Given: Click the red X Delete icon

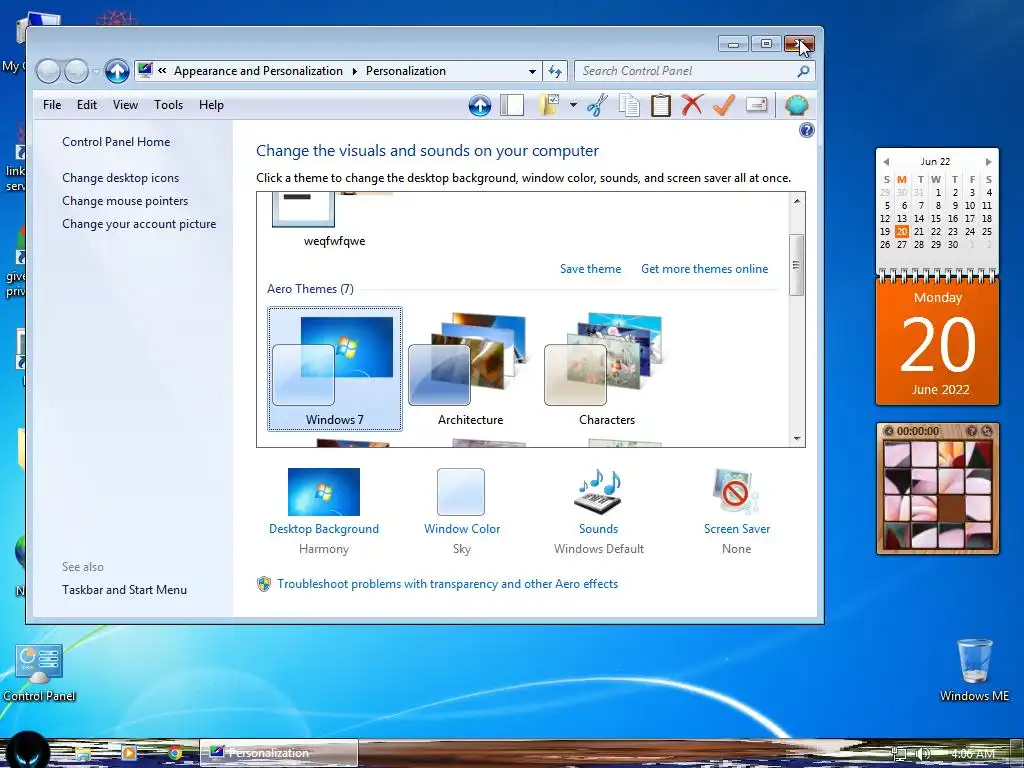Looking at the screenshot, I should point(692,104).
